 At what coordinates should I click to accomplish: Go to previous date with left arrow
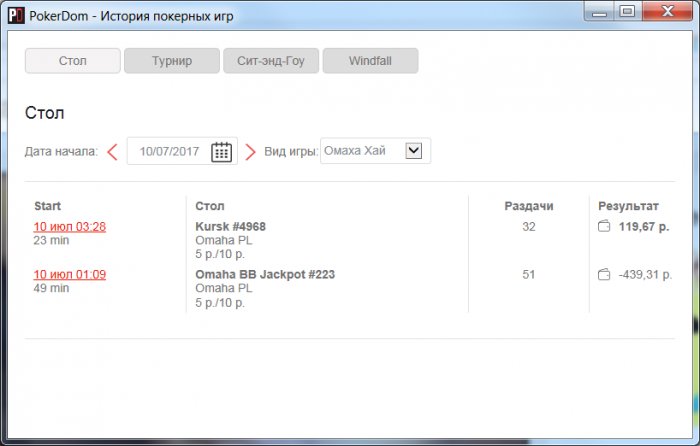point(112,152)
